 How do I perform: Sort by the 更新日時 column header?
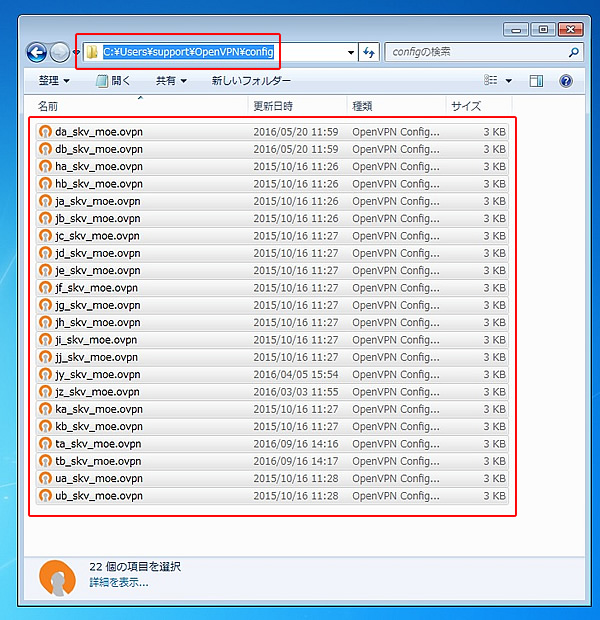click(271, 106)
